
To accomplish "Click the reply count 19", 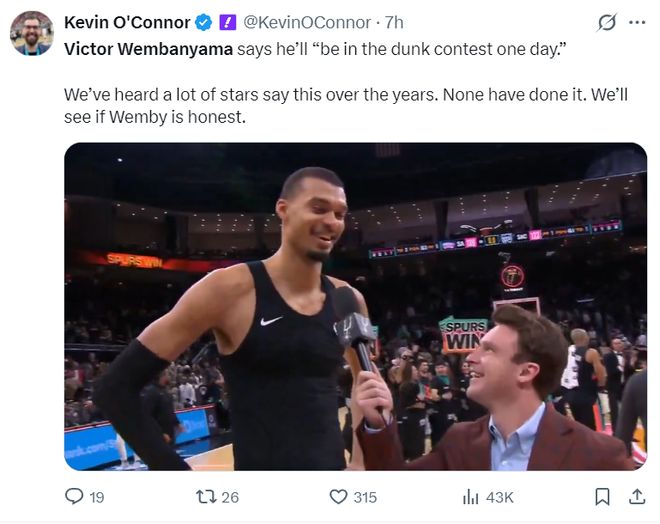I will (96, 497).
